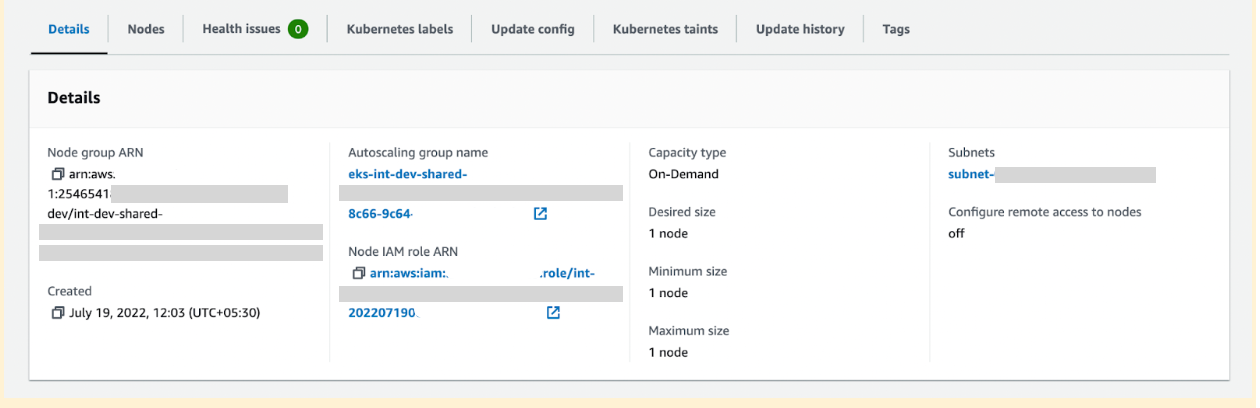The image size is (1260, 408).
Task: Open the Kubernetes labels tab
Action: [x=399, y=29]
